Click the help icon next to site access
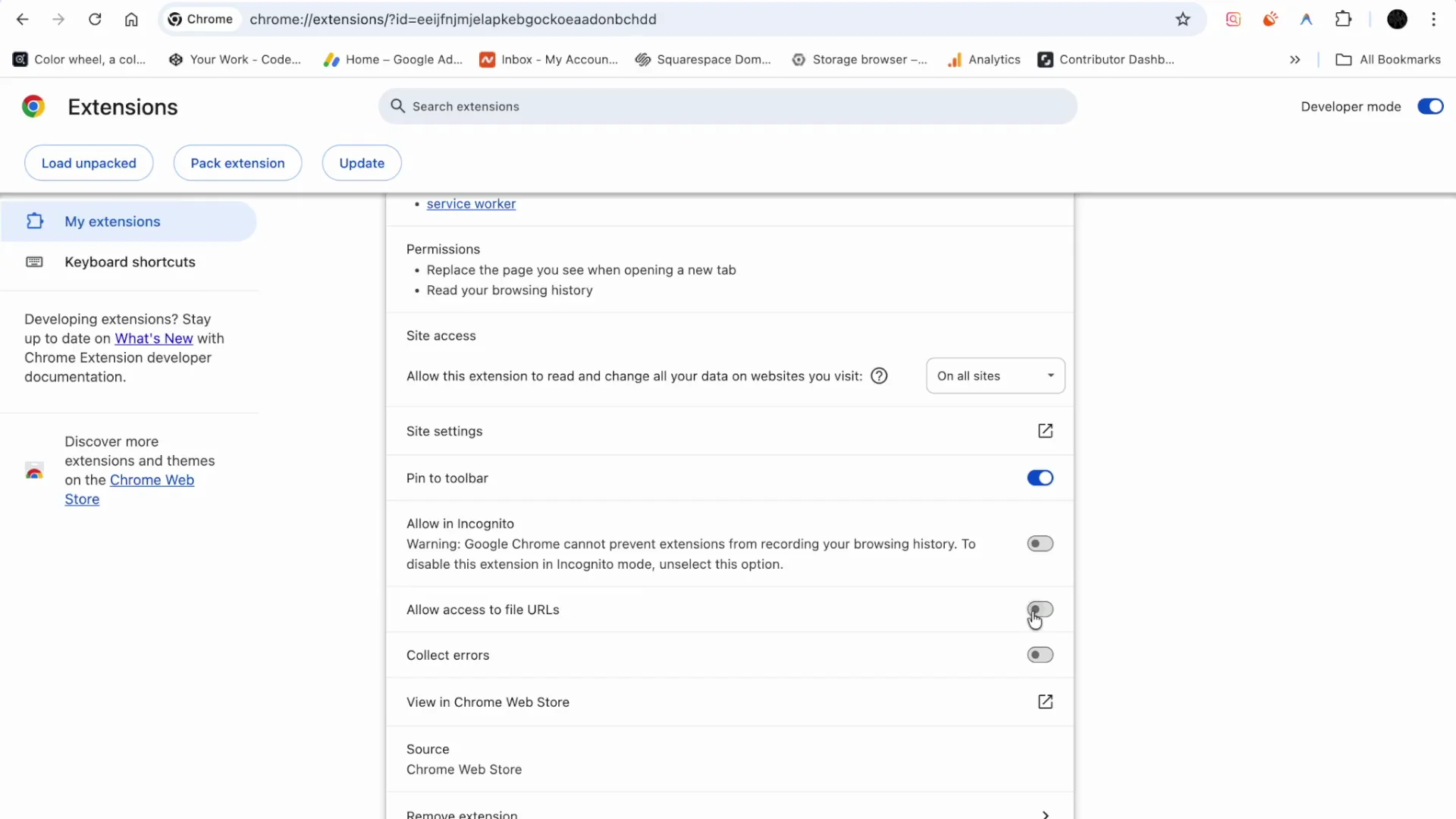 880,375
